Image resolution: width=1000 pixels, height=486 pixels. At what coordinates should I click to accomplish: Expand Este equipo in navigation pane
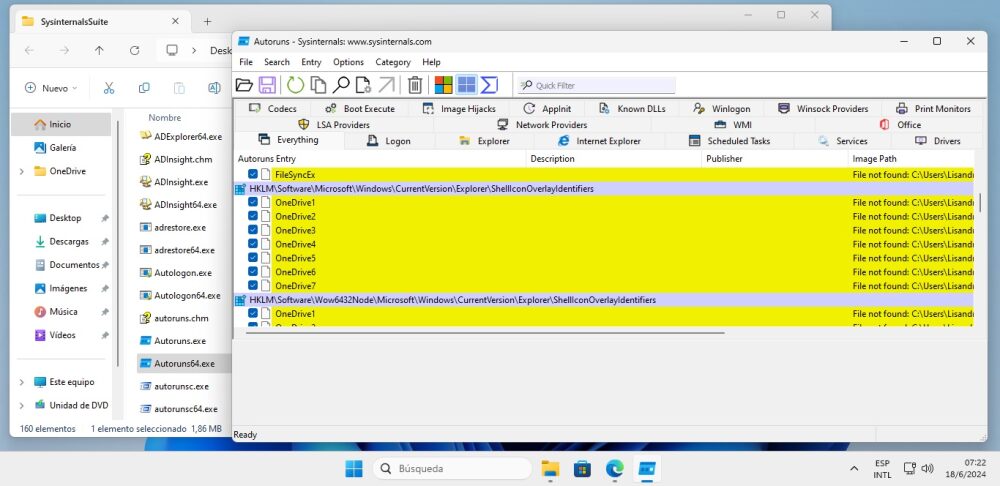pos(22,382)
